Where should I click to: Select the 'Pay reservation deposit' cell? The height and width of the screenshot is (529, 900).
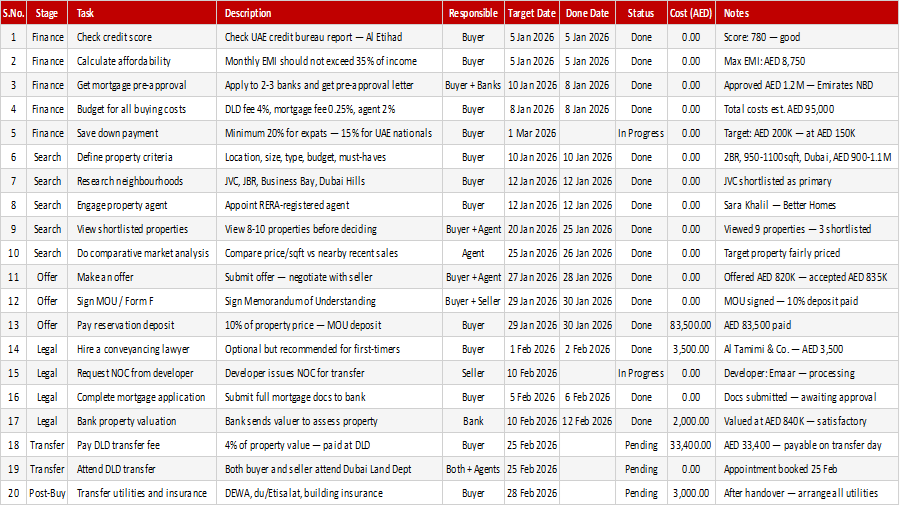(142, 325)
